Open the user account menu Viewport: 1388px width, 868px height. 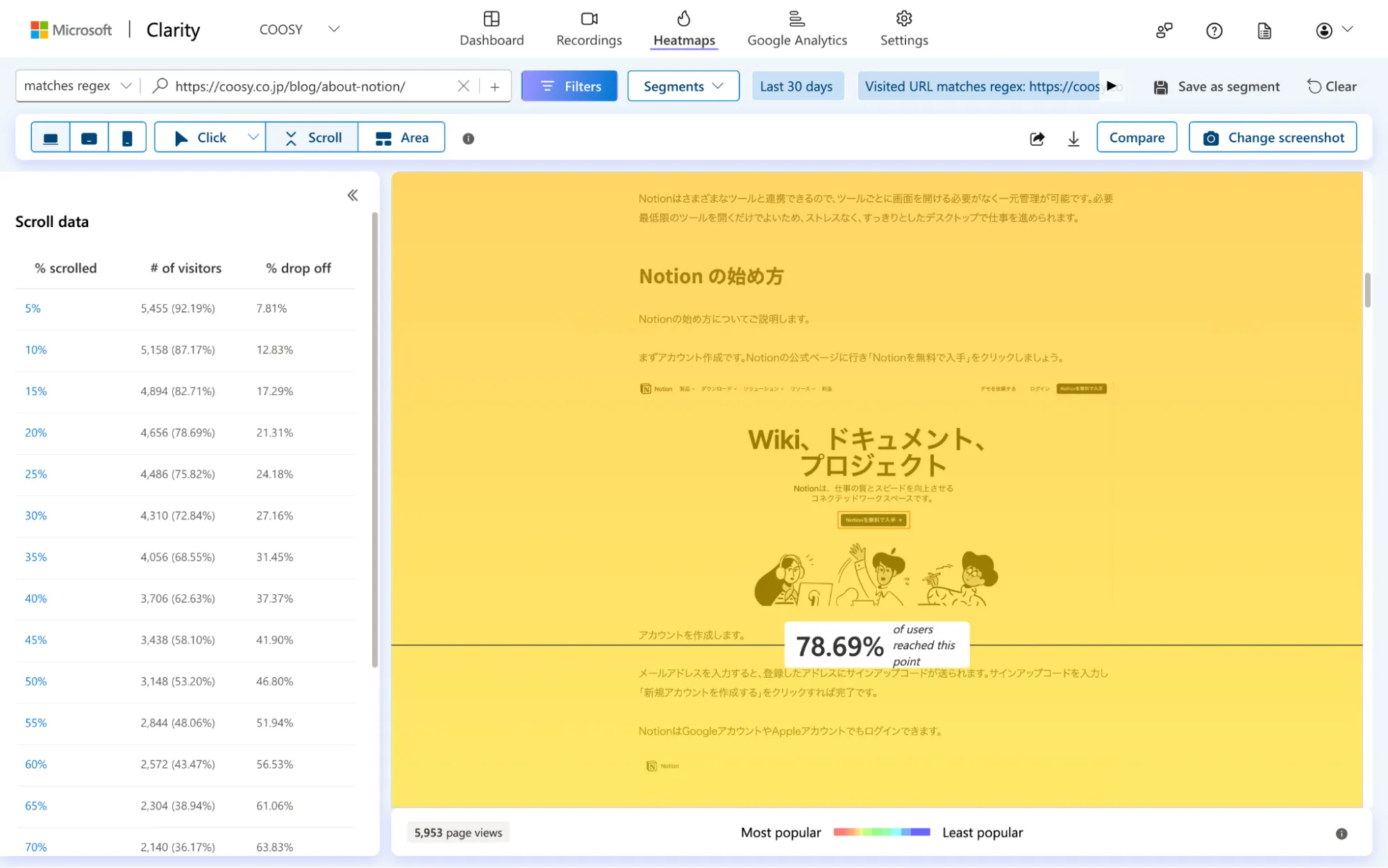tap(1334, 31)
